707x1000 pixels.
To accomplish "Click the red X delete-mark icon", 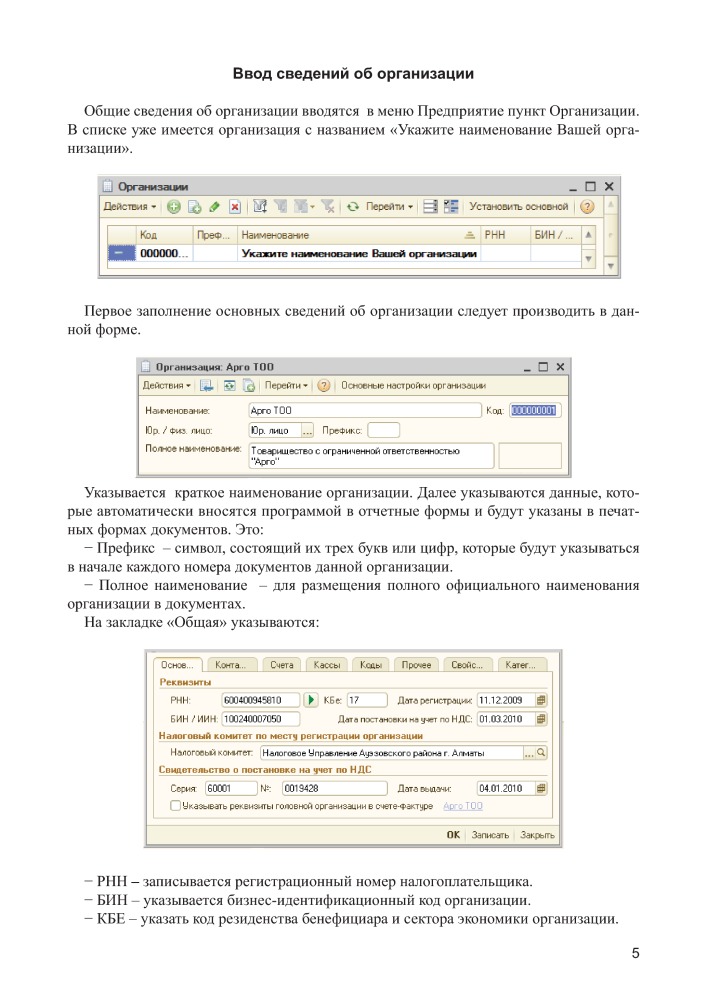I will pyautogui.click(x=235, y=207).
